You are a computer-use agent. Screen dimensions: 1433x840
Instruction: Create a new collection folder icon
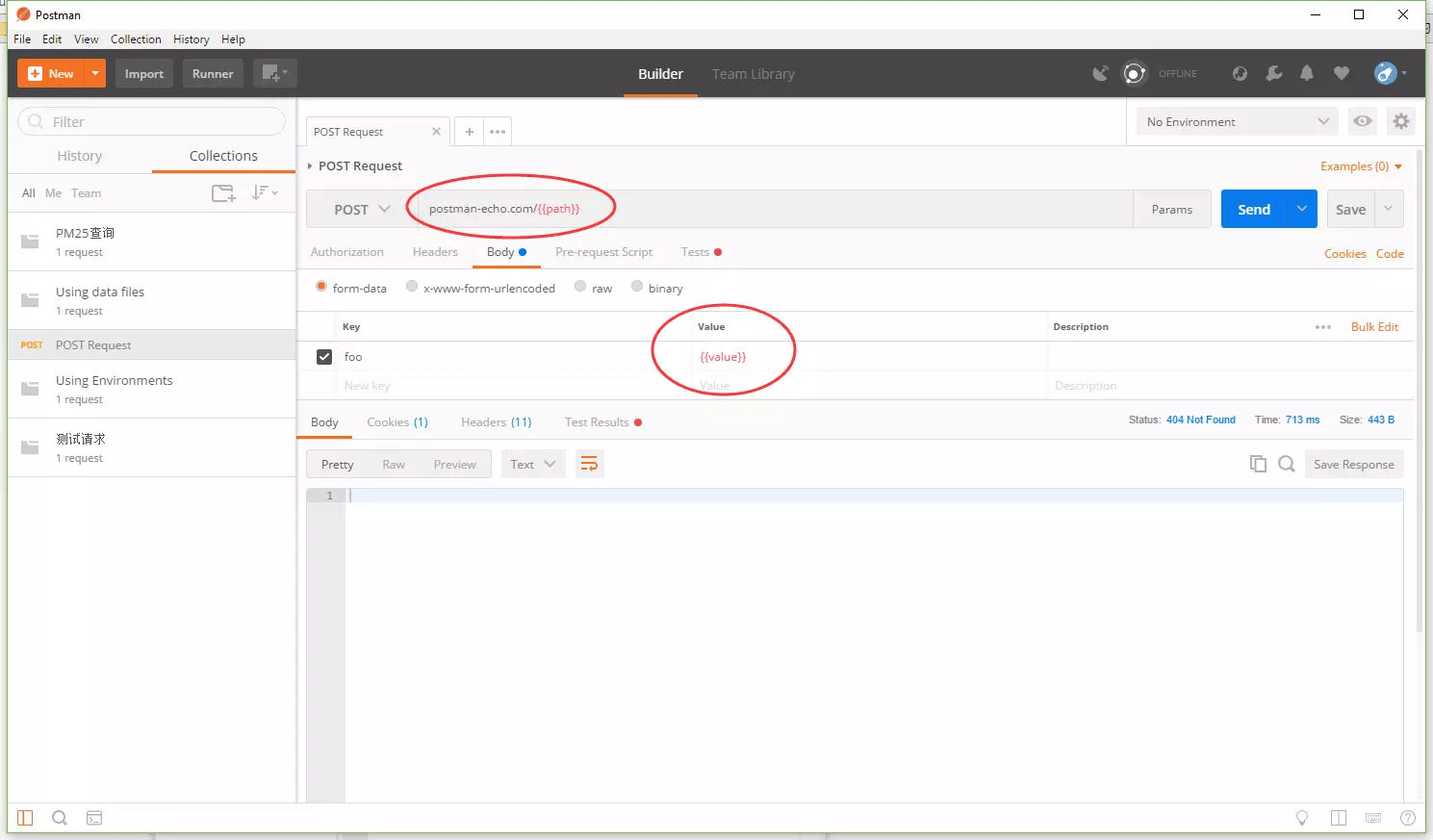pos(223,193)
